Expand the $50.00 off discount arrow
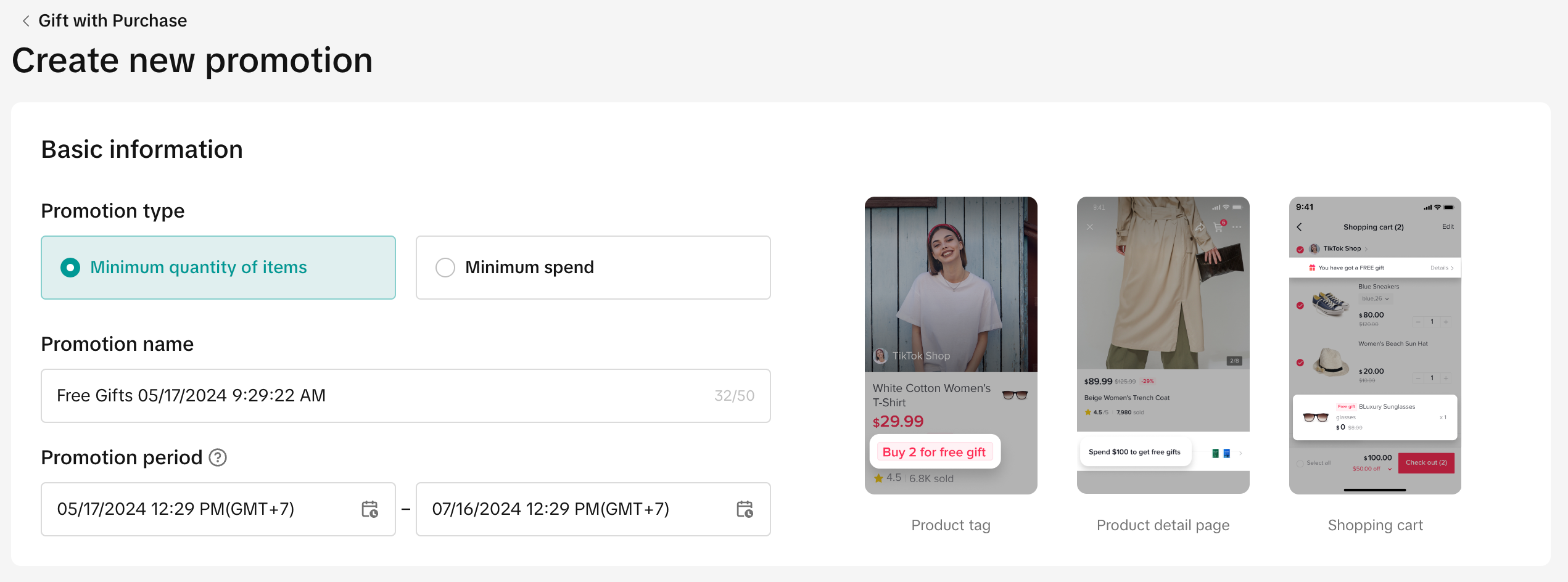Viewport: 1568px width, 582px height. 1390,469
